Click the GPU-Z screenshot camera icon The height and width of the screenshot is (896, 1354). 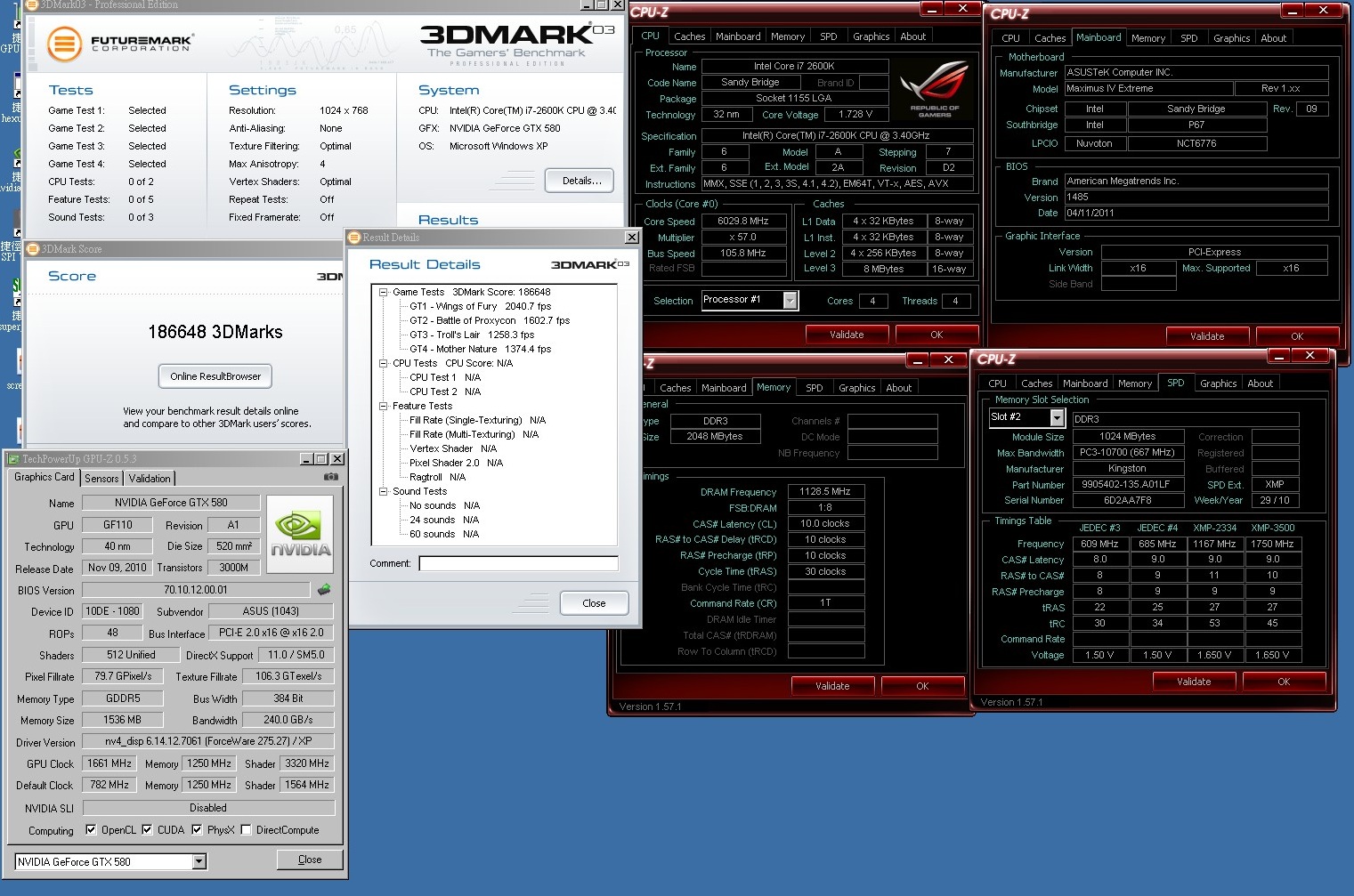point(331,477)
